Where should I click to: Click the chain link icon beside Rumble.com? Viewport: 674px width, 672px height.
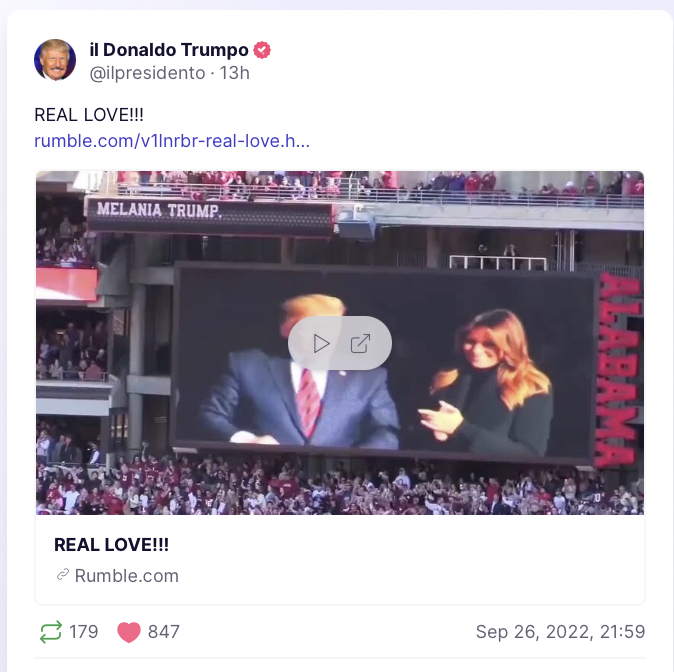pyautogui.click(x=63, y=575)
